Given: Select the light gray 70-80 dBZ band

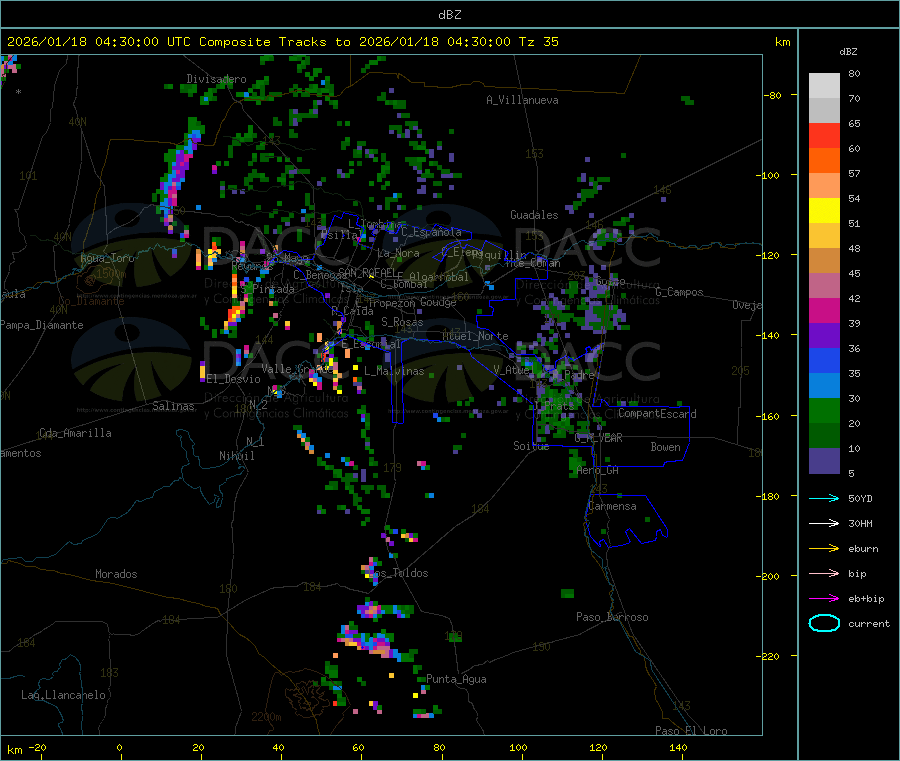Looking at the screenshot, I should (x=824, y=86).
